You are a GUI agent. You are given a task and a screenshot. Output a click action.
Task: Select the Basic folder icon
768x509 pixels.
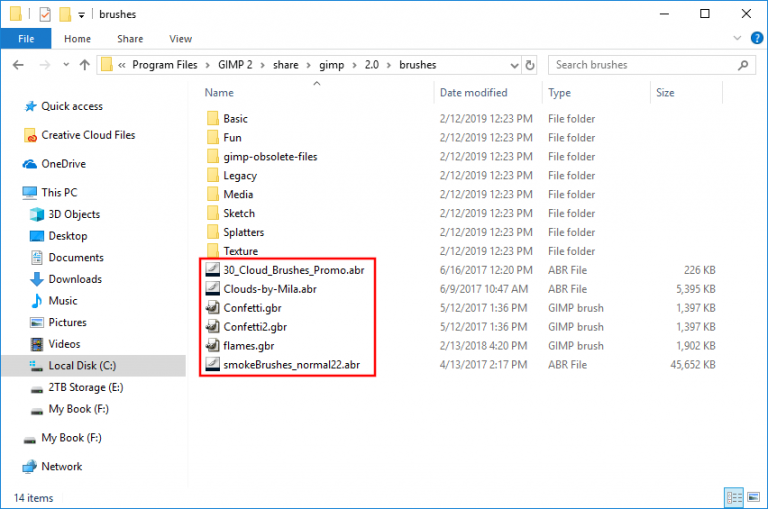pyautogui.click(x=213, y=119)
